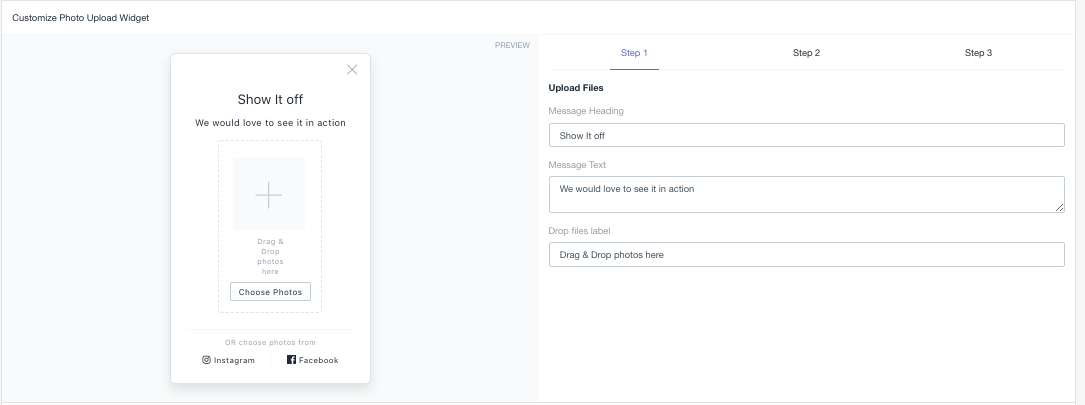Click the plus icon in the drop zone

click(268, 195)
